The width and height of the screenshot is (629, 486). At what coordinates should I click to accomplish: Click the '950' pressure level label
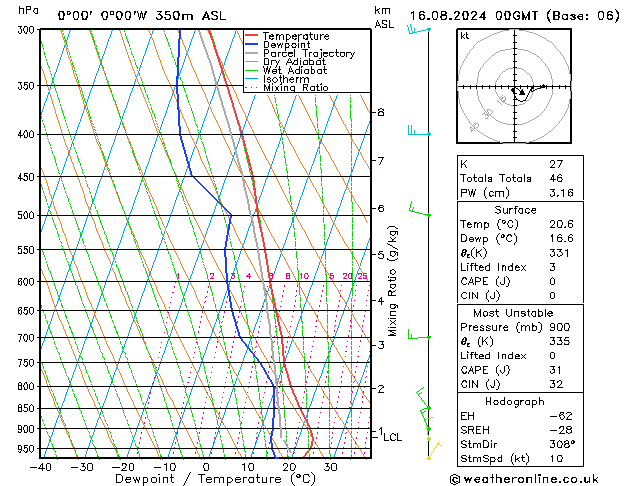coord(28,449)
